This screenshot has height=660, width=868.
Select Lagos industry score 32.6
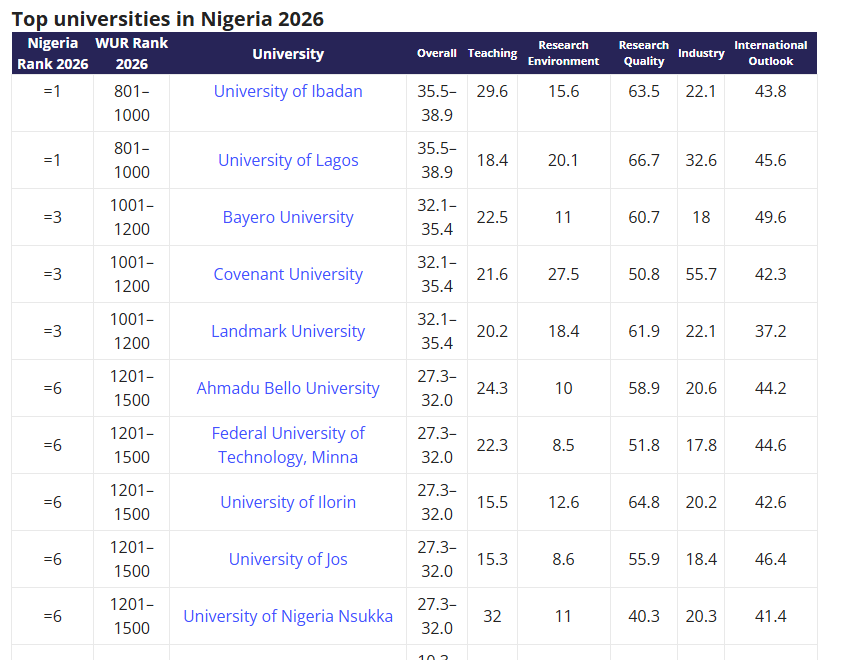pos(701,160)
